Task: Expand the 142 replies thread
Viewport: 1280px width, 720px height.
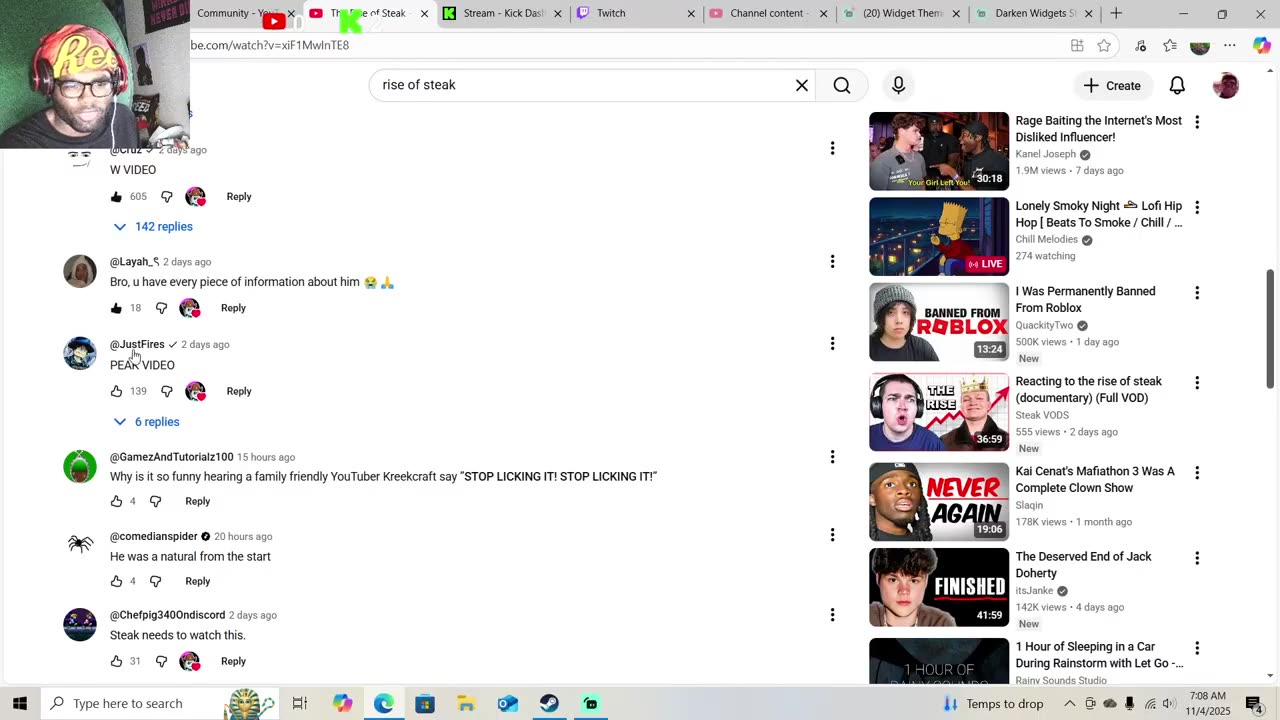Action: pos(153,226)
